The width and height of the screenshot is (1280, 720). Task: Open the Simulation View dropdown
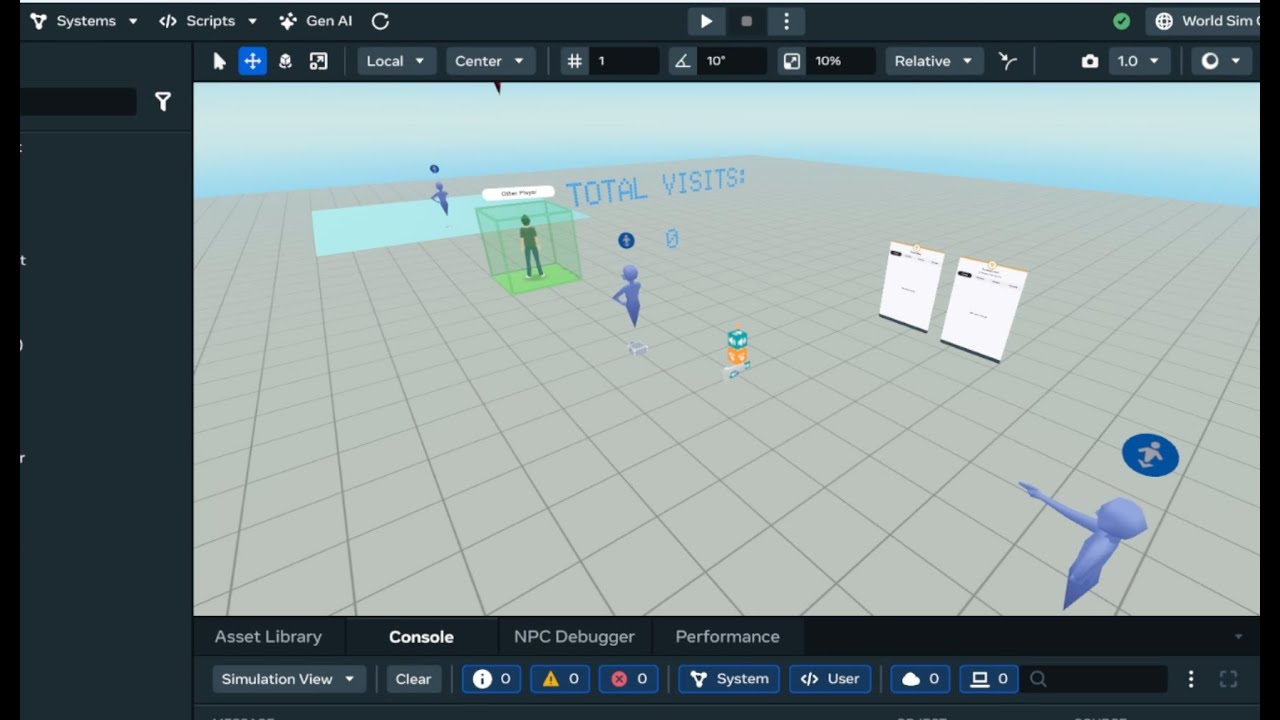click(x=288, y=679)
